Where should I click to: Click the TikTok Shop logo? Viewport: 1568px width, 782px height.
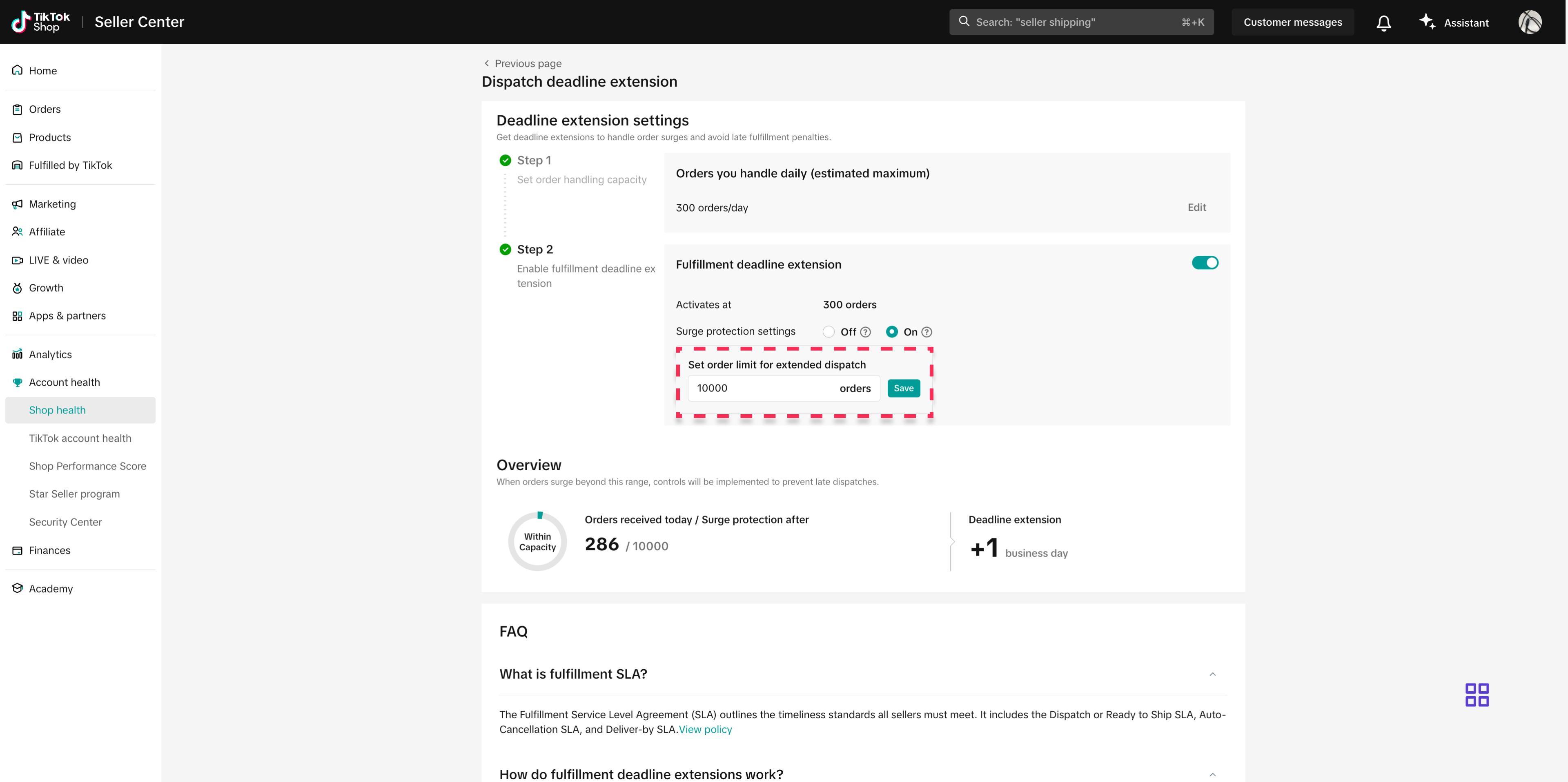point(41,22)
